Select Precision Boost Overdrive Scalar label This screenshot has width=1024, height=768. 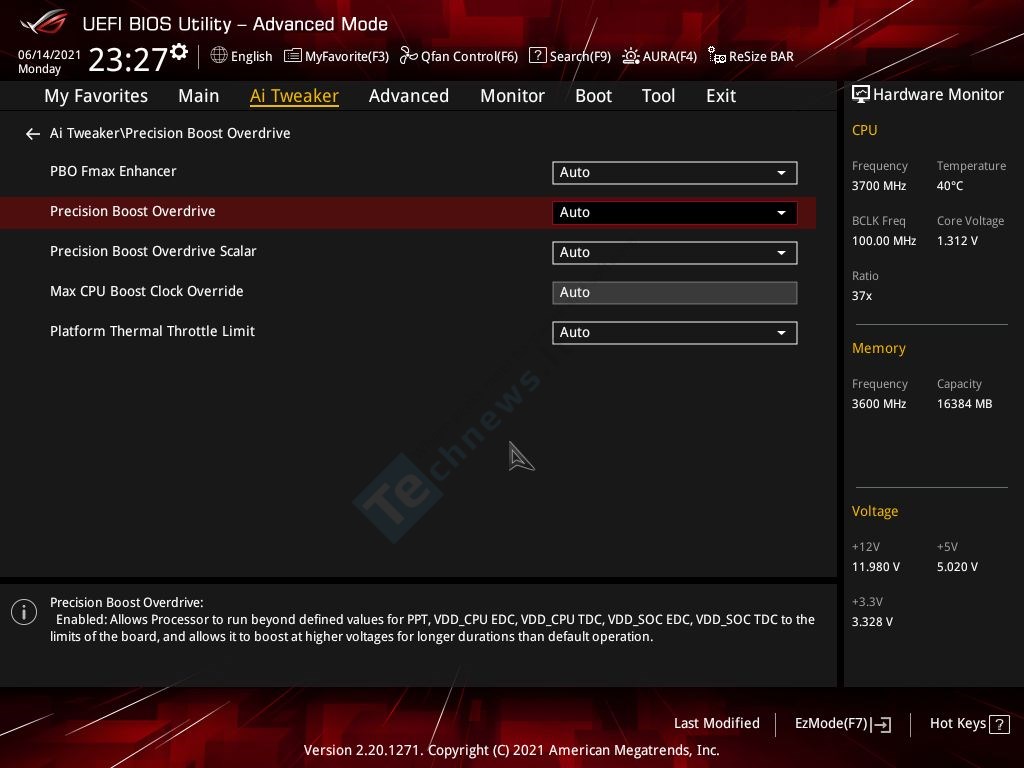click(x=153, y=251)
